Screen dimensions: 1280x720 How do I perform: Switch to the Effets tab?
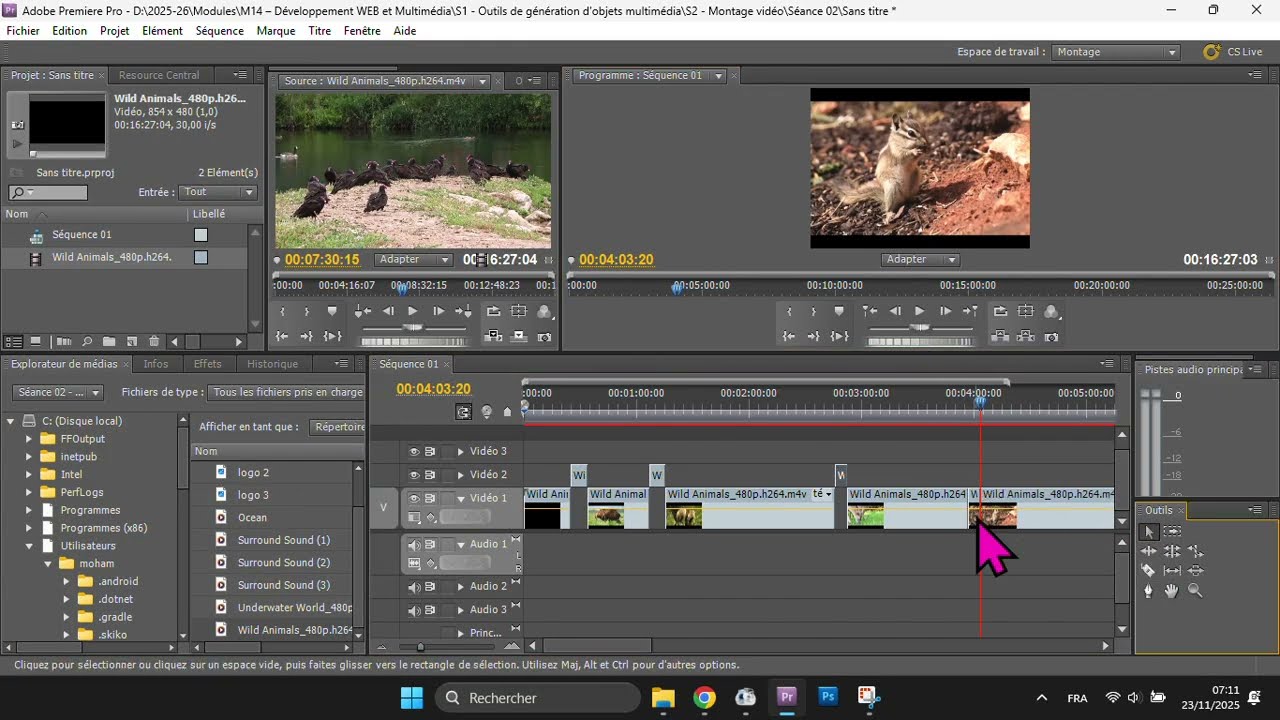click(208, 364)
